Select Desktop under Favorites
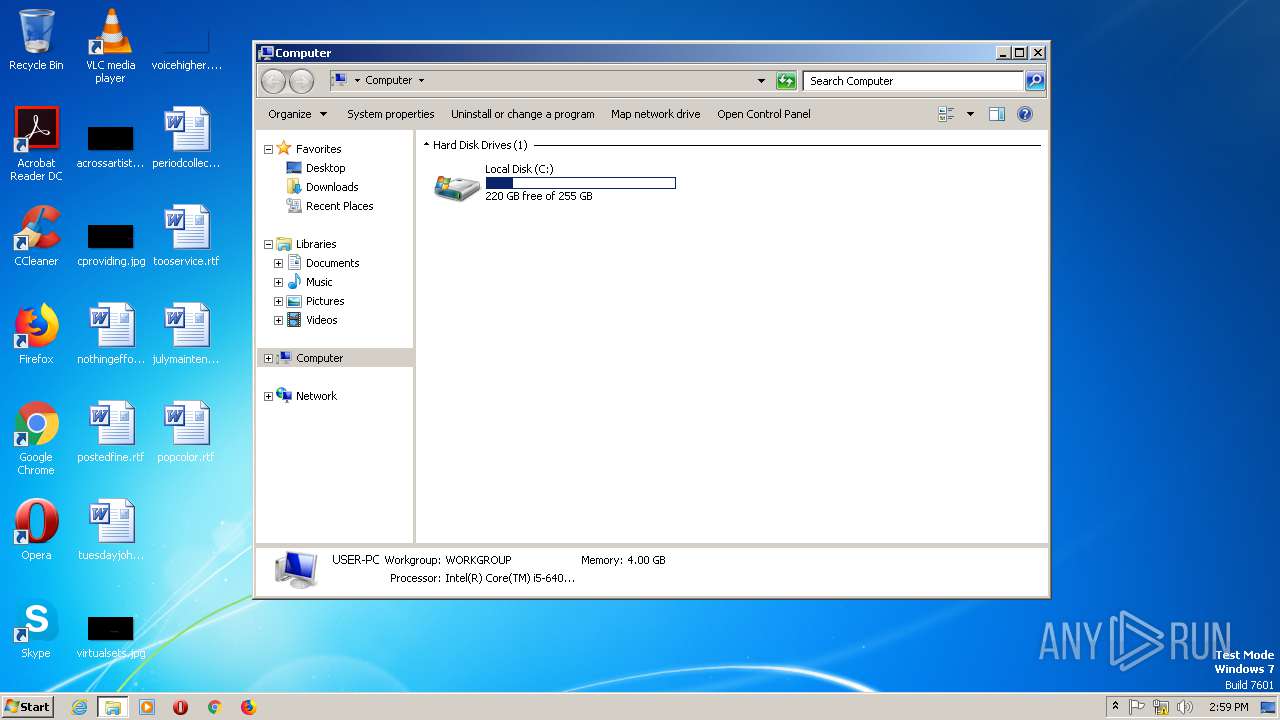 (x=325, y=168)
